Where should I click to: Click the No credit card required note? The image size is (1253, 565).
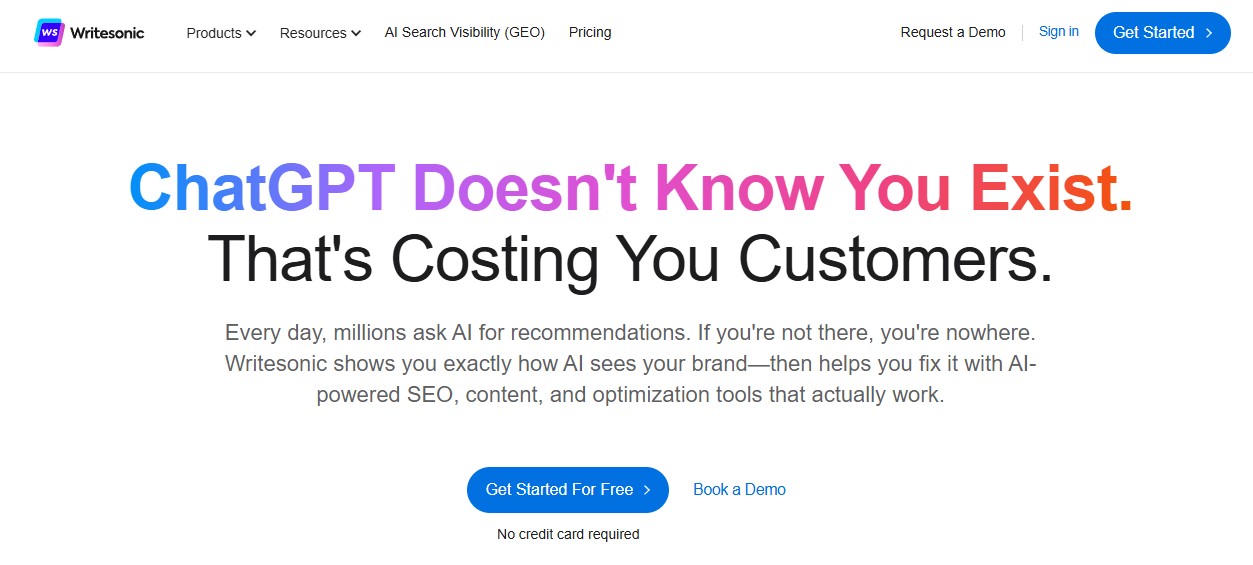coord(568,534)
